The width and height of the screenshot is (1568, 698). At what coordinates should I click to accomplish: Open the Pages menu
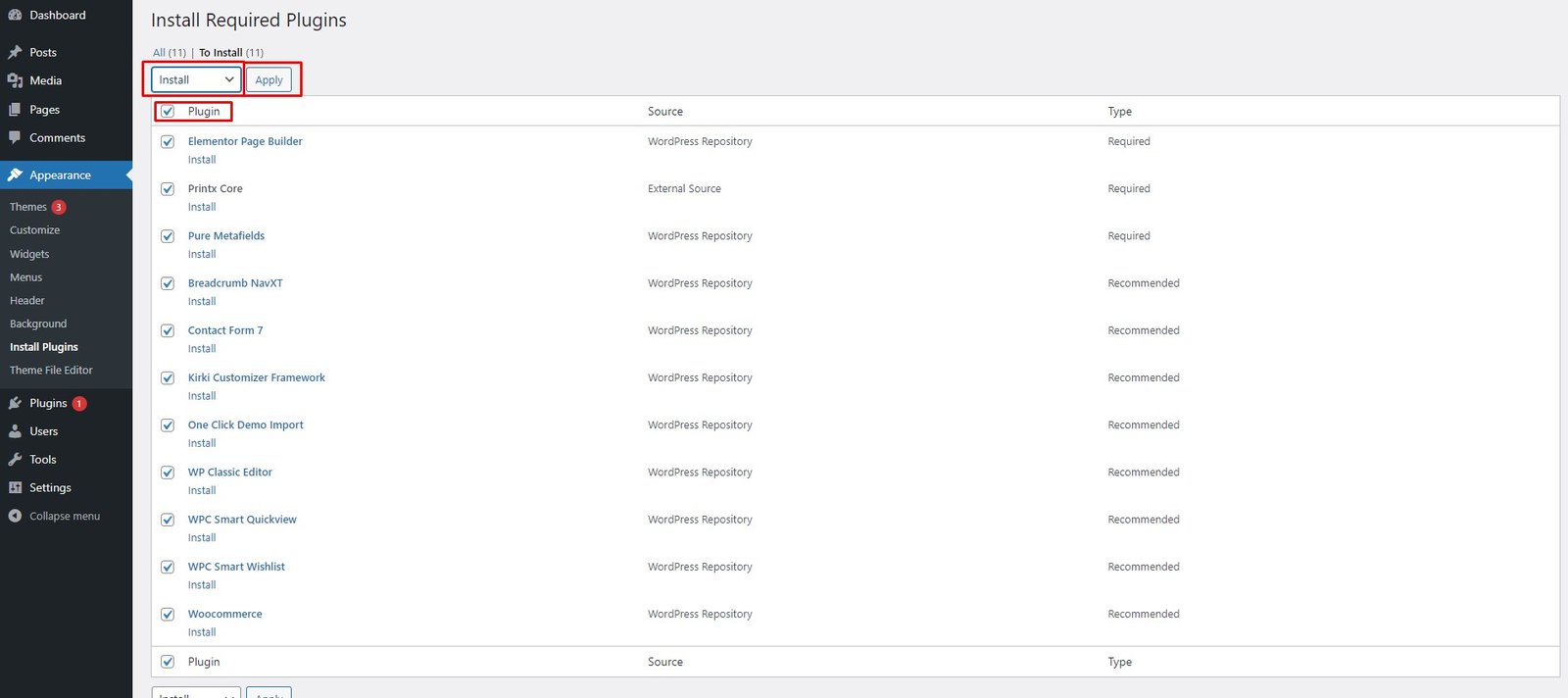[44, 110]
